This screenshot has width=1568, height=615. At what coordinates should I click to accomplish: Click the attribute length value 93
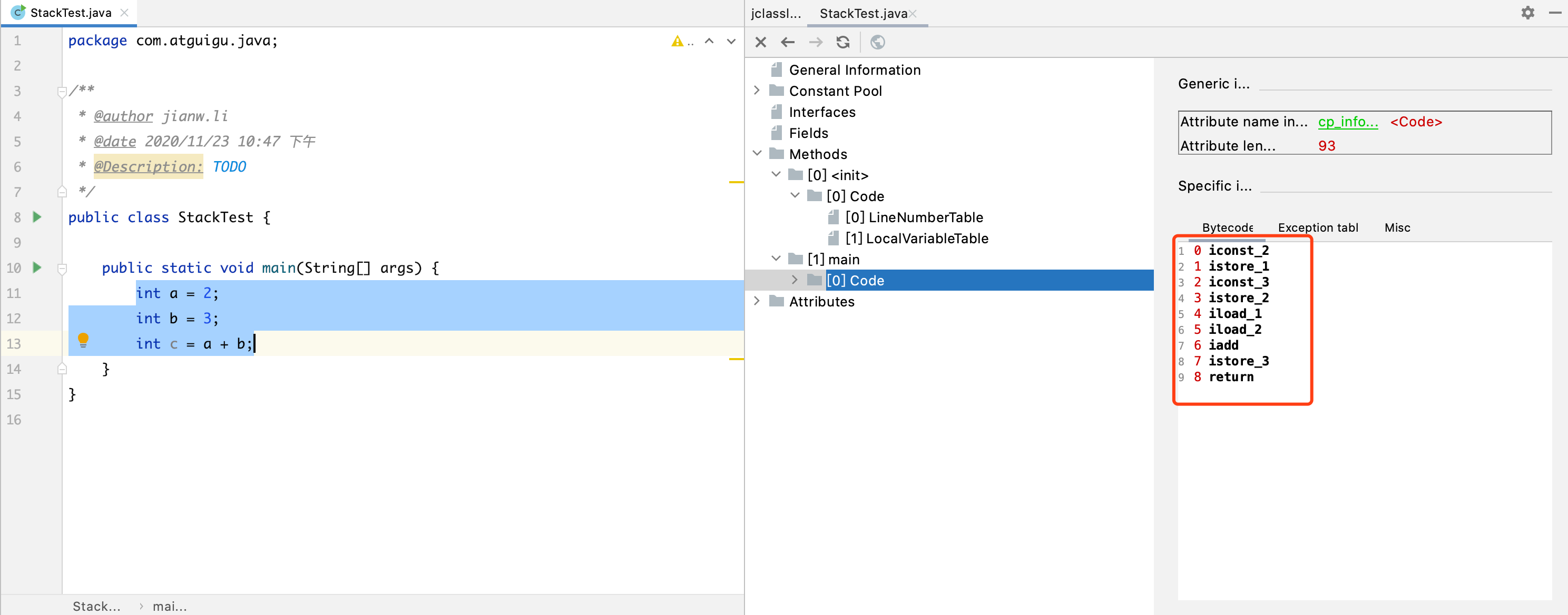(x=1326, y=146)
